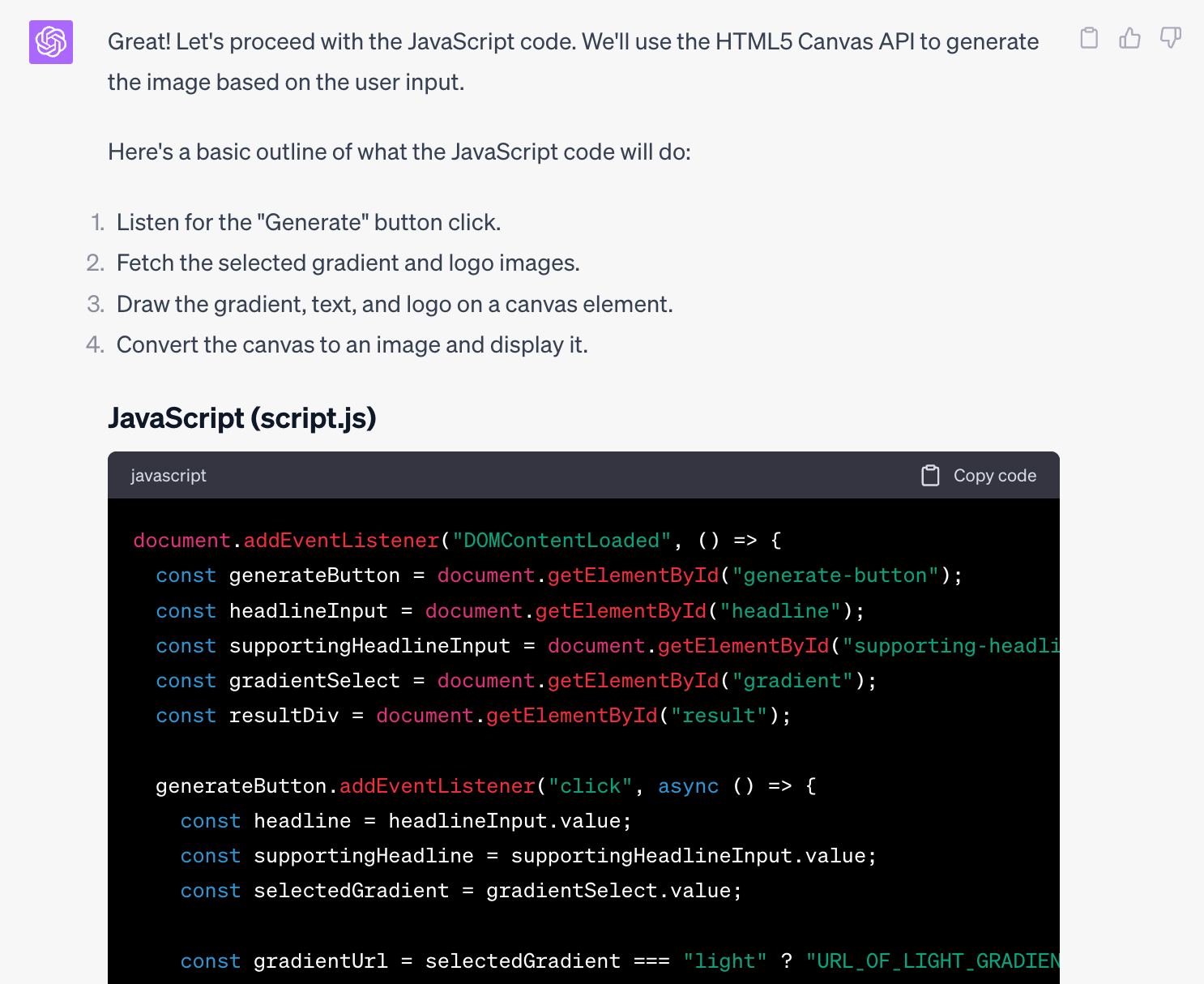Click the line 'const supportingHeadline = supportingHeadlineInput.value;'
Viewport: 1204px width, 984px height.
pos(528,856)
